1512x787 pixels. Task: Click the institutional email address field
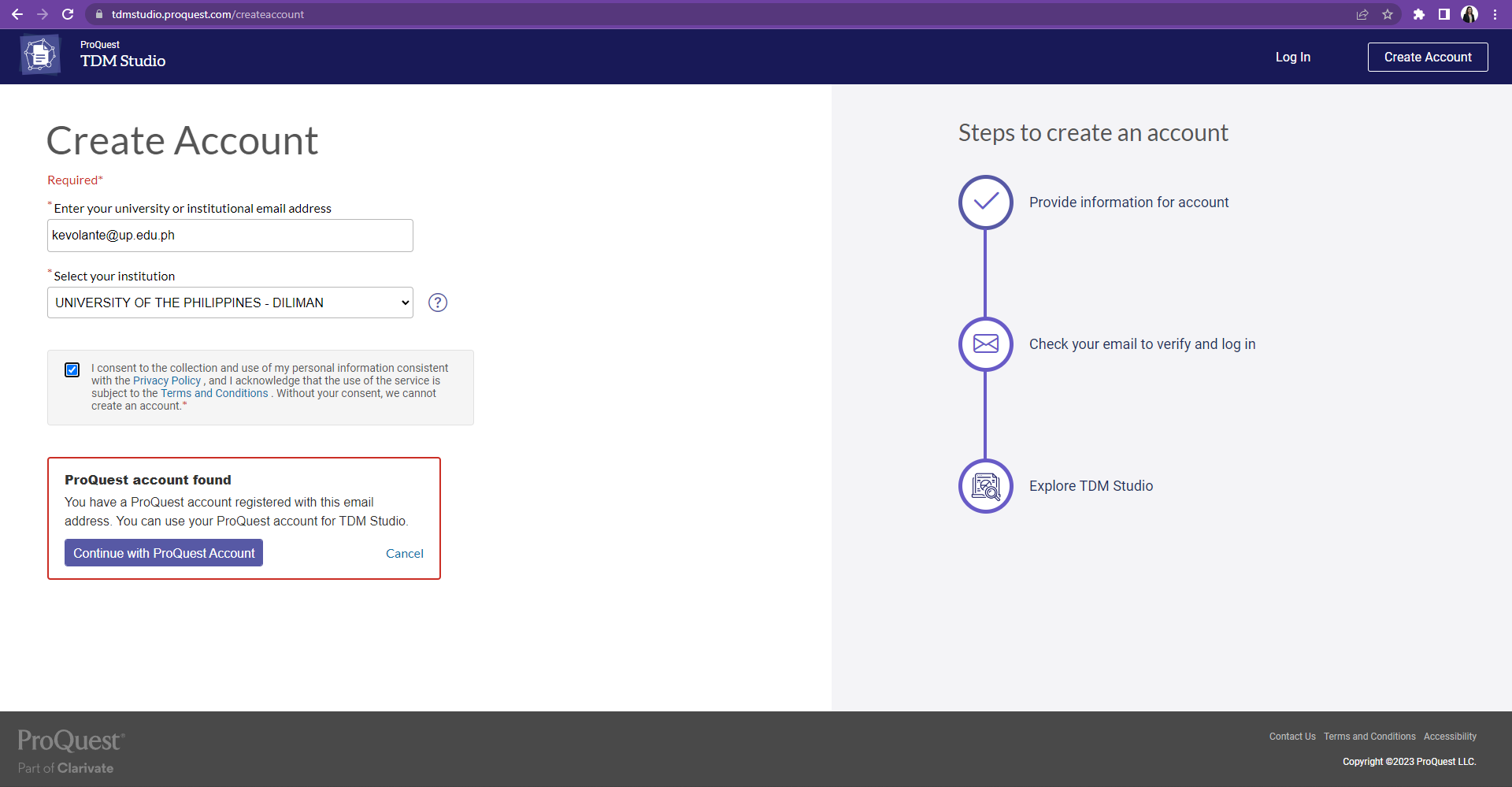tap(230, 236)
